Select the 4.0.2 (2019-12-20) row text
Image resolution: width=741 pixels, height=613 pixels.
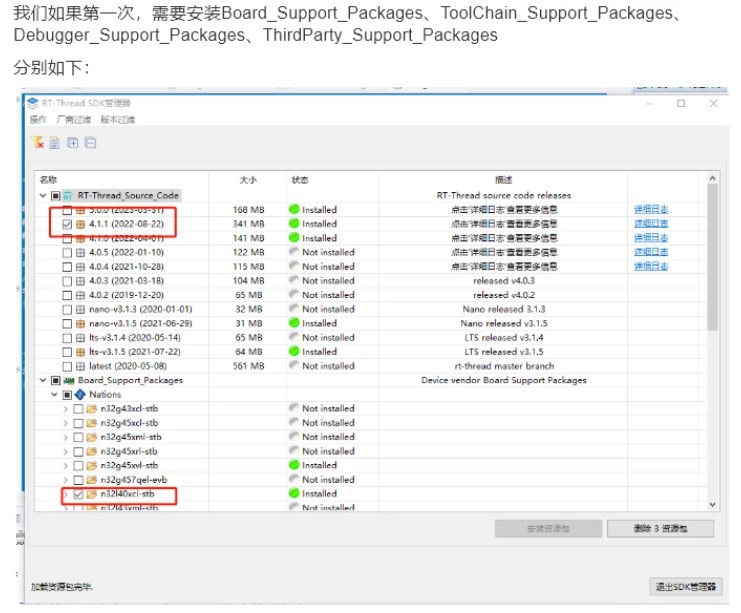126,295
